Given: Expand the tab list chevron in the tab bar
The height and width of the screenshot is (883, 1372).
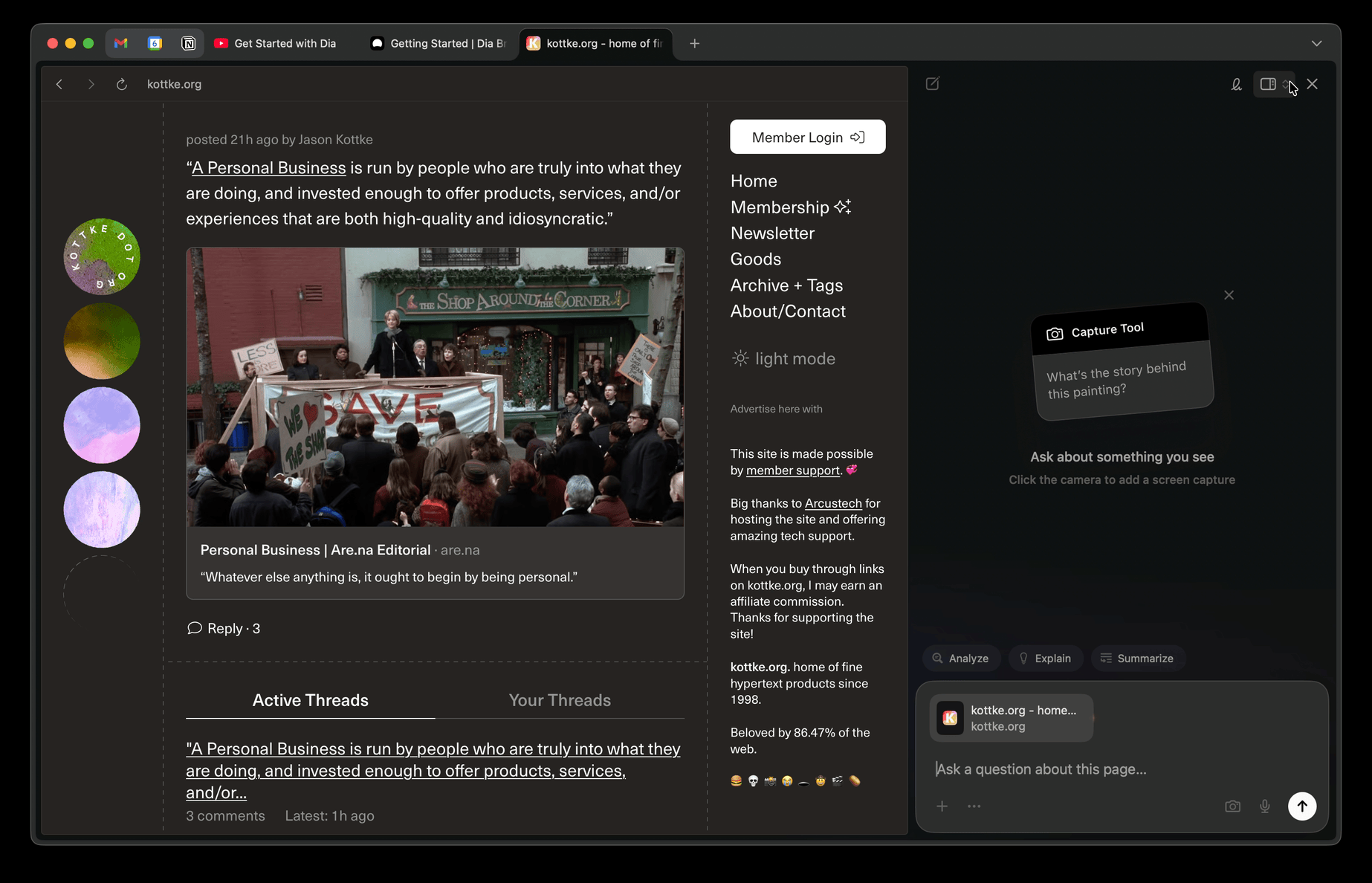Looking at the screenshot, I should click(x=1316, y=43).
